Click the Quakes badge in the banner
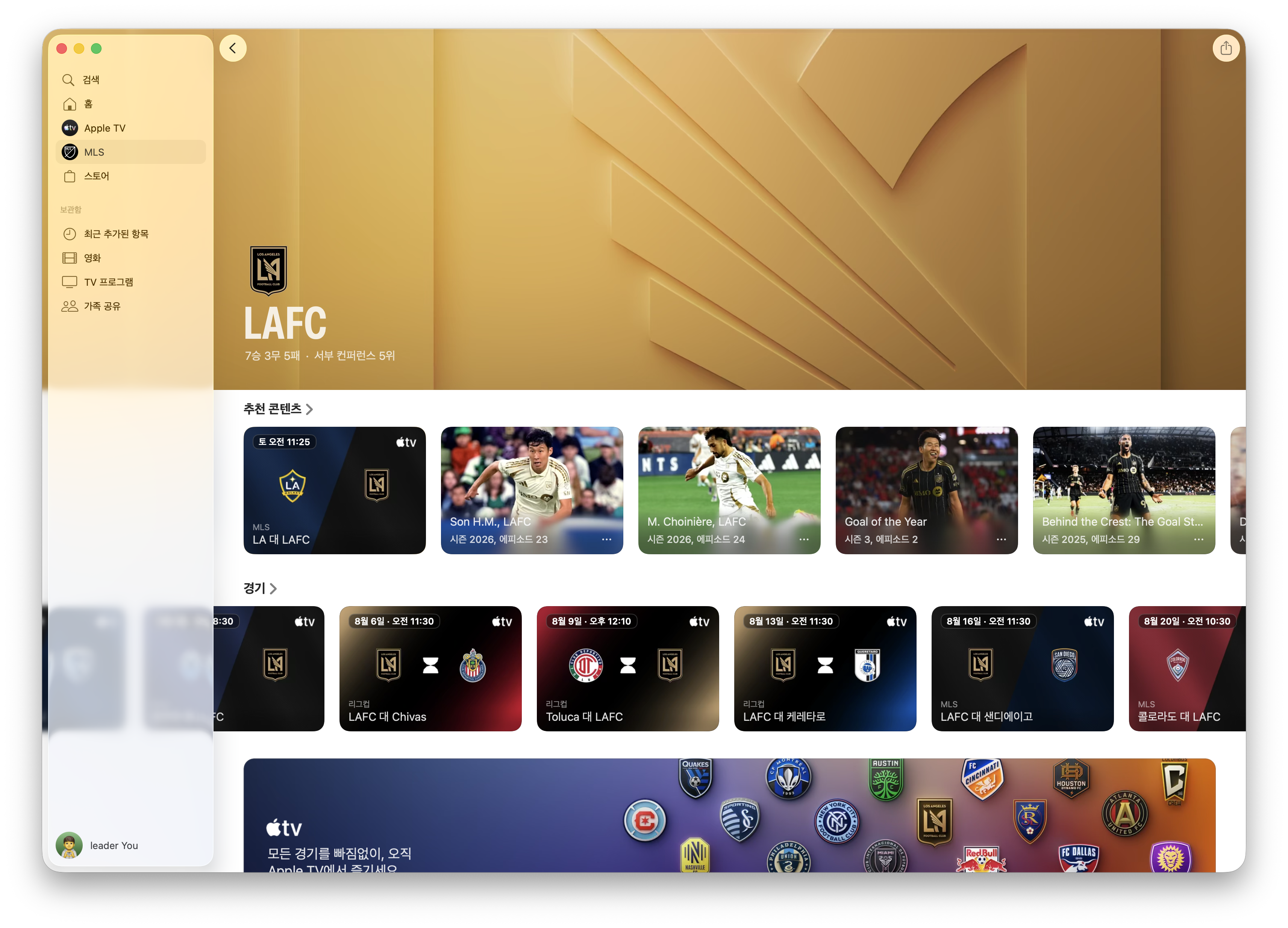 pos(695,778)
